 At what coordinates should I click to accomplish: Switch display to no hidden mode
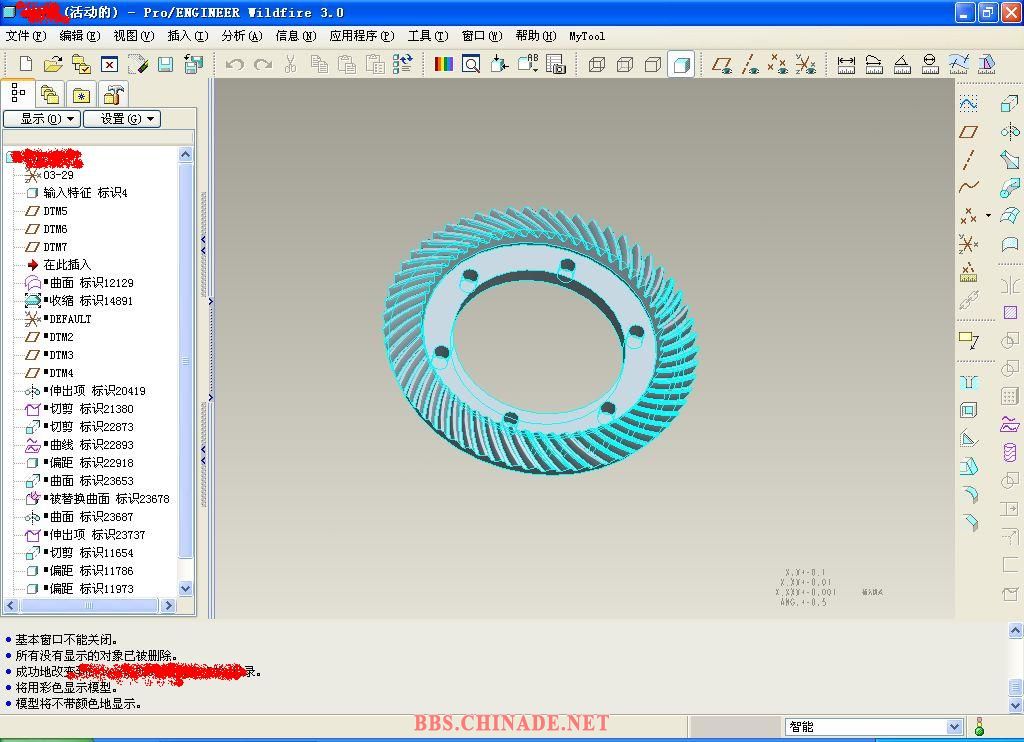[652, 64]
